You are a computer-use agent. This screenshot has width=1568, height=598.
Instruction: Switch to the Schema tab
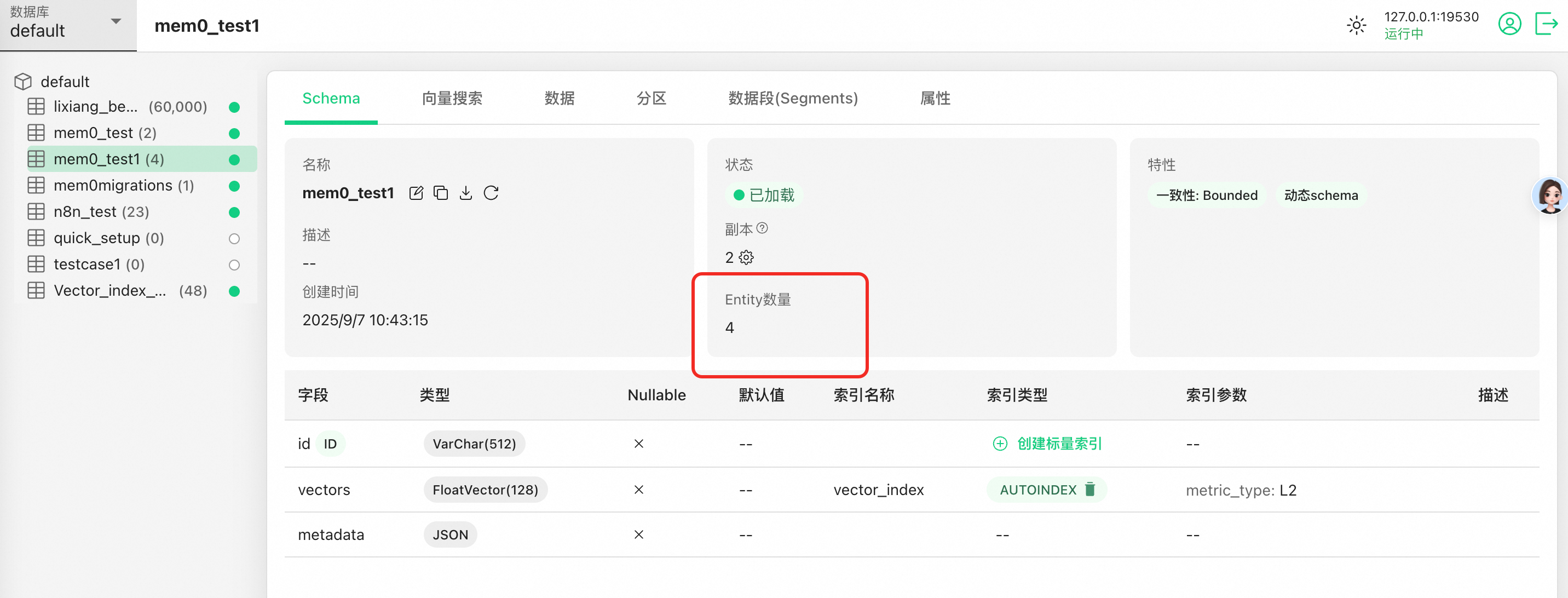(331, 99)
